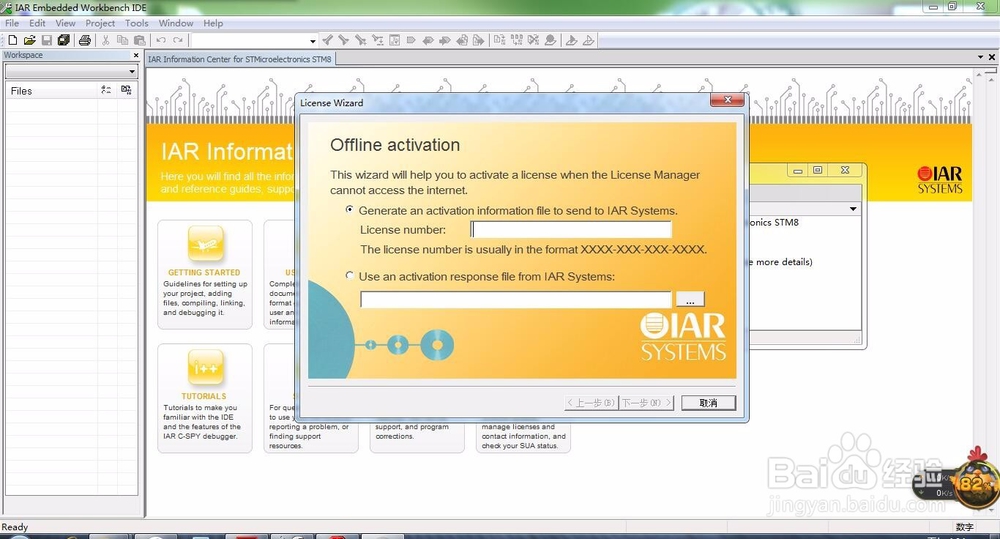
Task: Create a new document from toolbar
Action: click(x=13, y=40)
